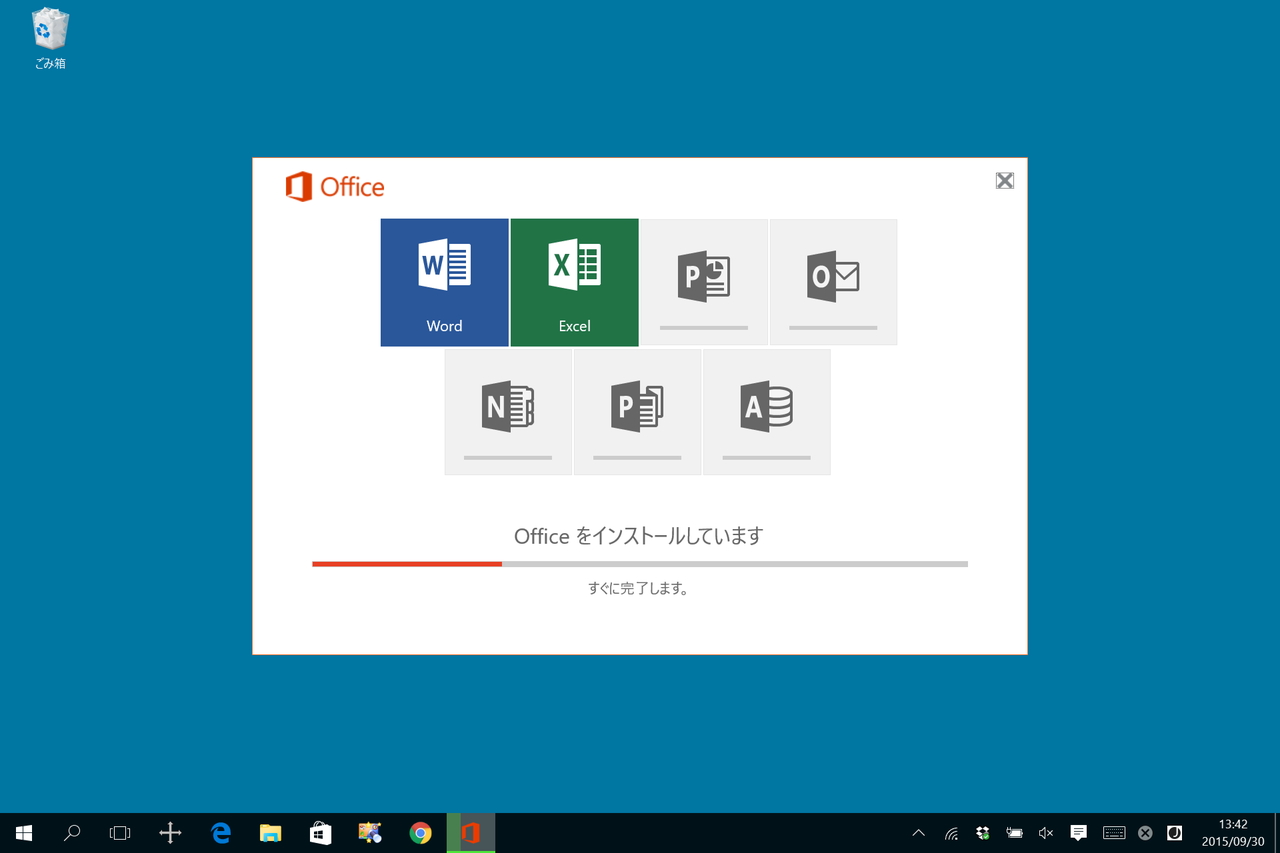Click the installation progress bar
Viewport: 1280px width, 853px height.
pos(640,563)
